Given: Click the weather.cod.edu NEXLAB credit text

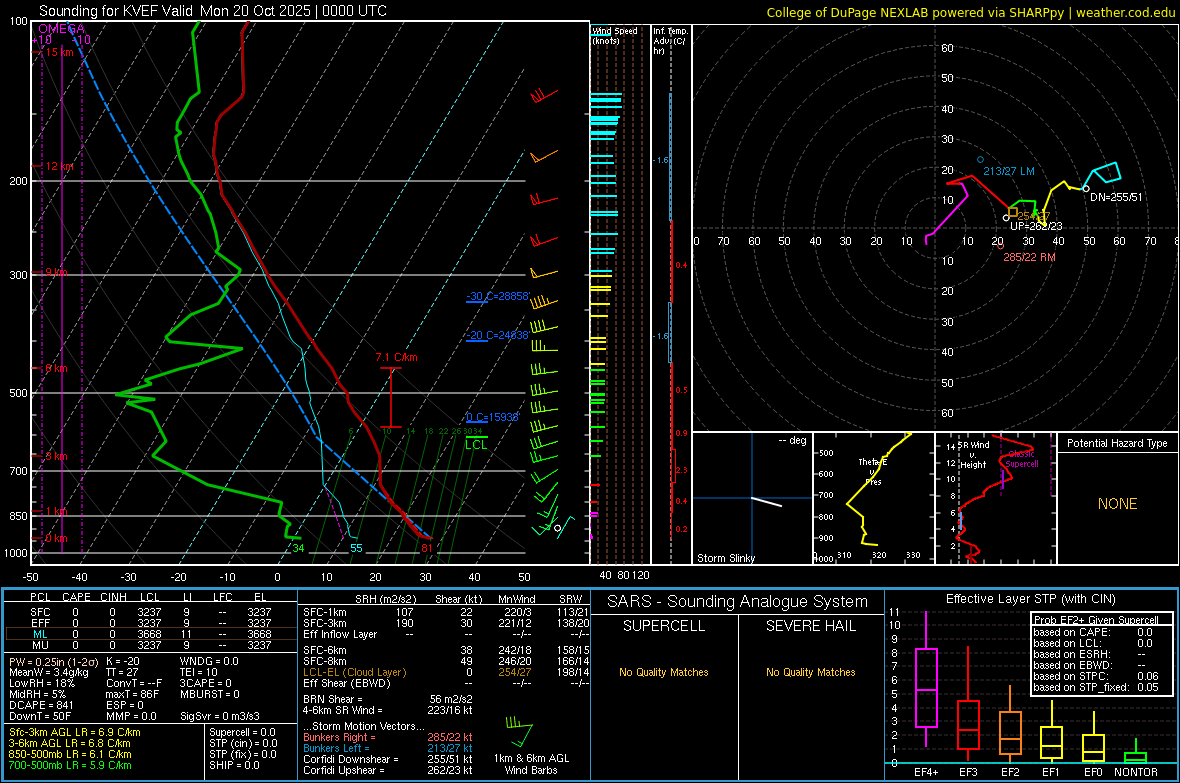Looking at the screenshot, I should (x=970, y=12).
